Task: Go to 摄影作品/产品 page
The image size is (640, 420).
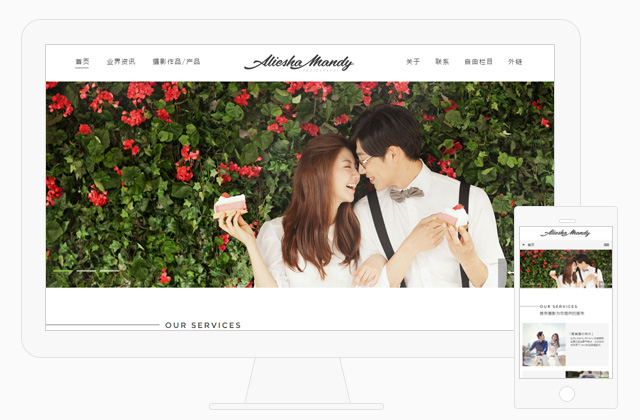Action: (176, 62)
